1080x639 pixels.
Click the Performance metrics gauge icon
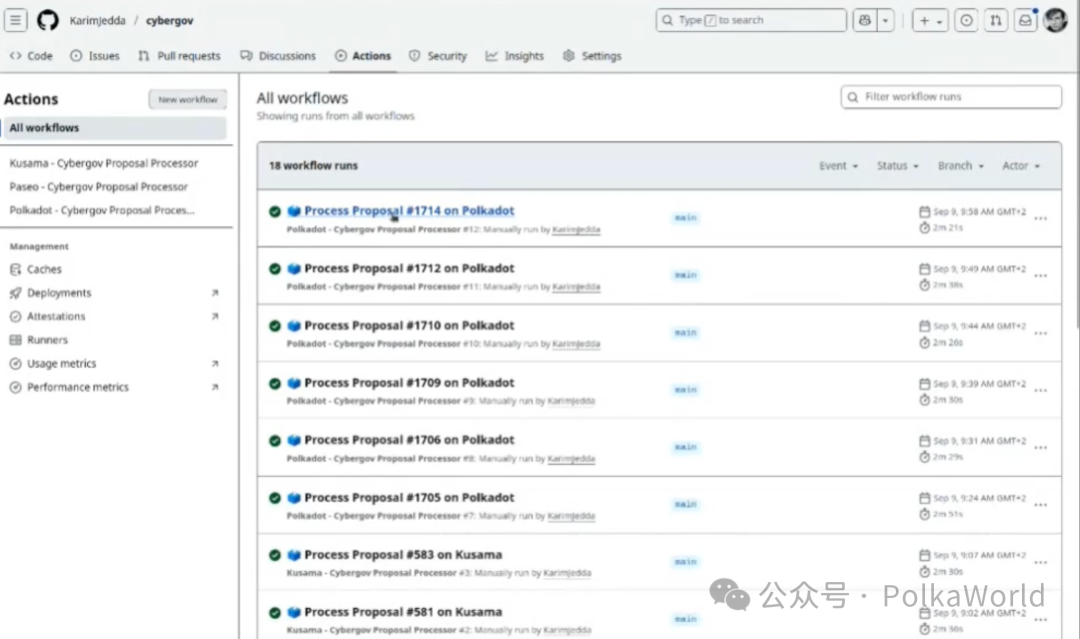pos(15,387)
